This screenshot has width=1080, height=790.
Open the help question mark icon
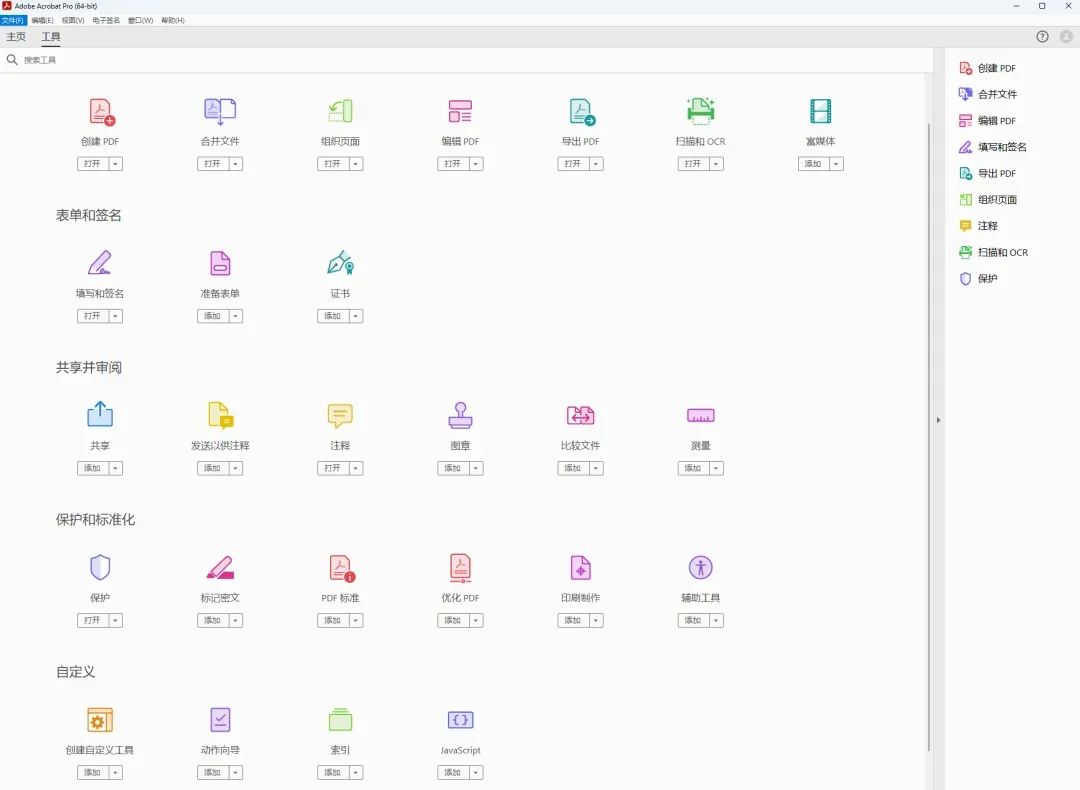[x=1042, y=37]
